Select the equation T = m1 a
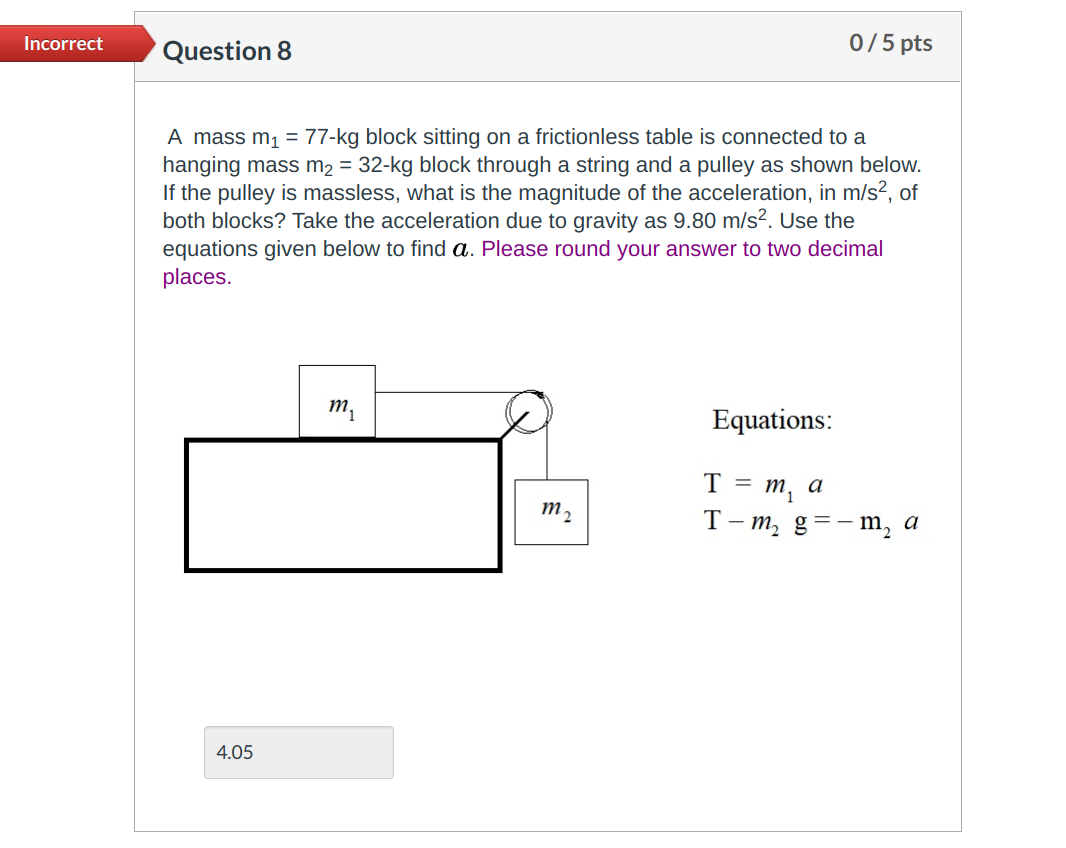Viewport: 1066px width, 848px height. pos(762,485)
